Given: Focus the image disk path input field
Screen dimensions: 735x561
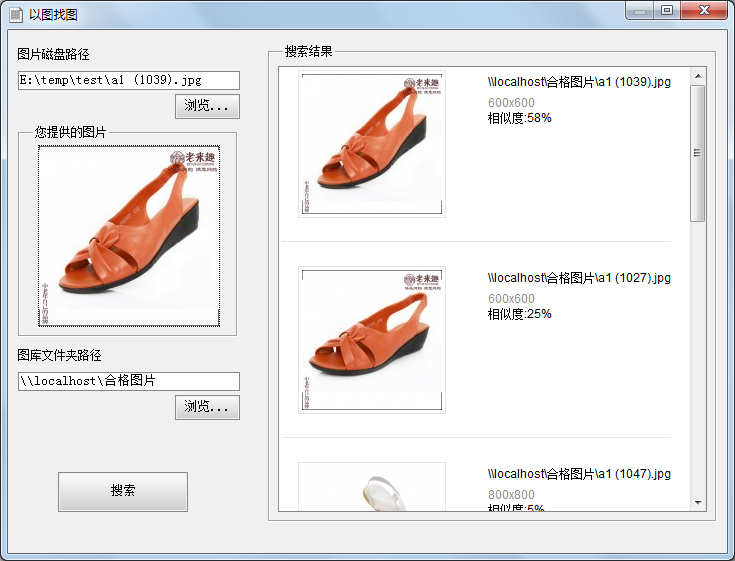Looking at the screenshot, I should [129, 80].
